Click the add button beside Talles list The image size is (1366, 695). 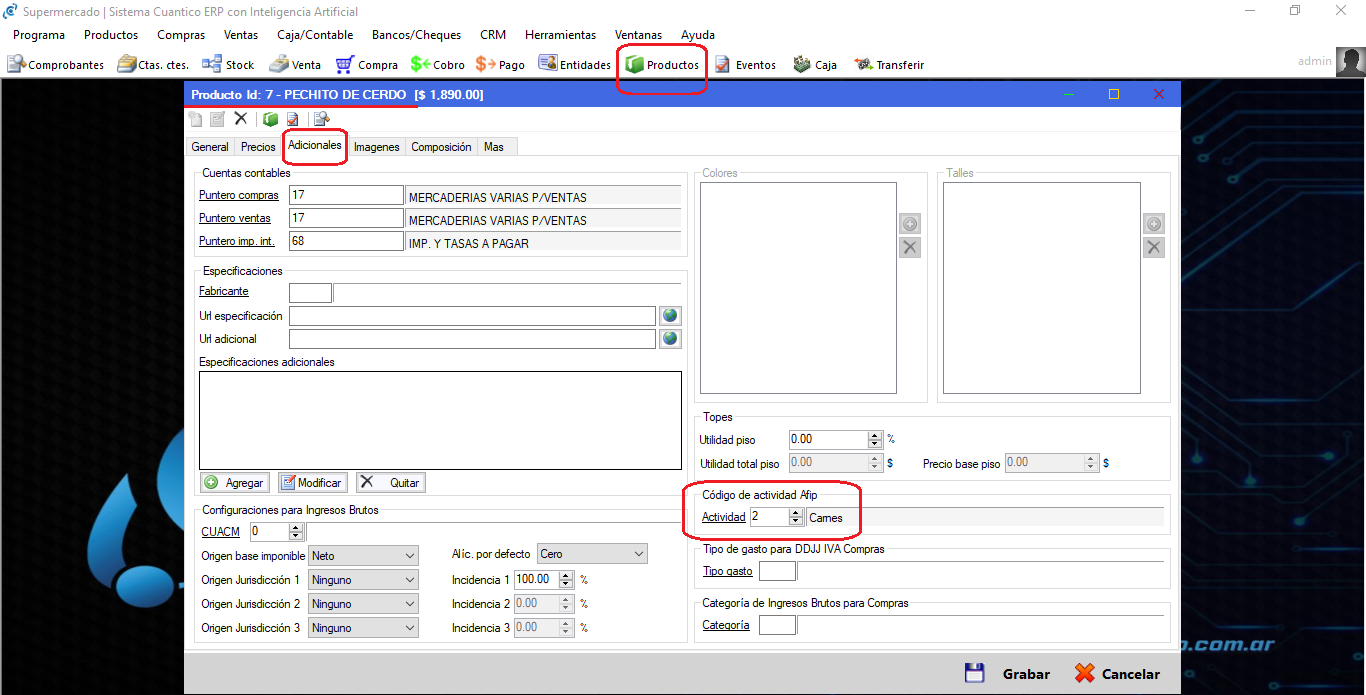(1154, 224)
